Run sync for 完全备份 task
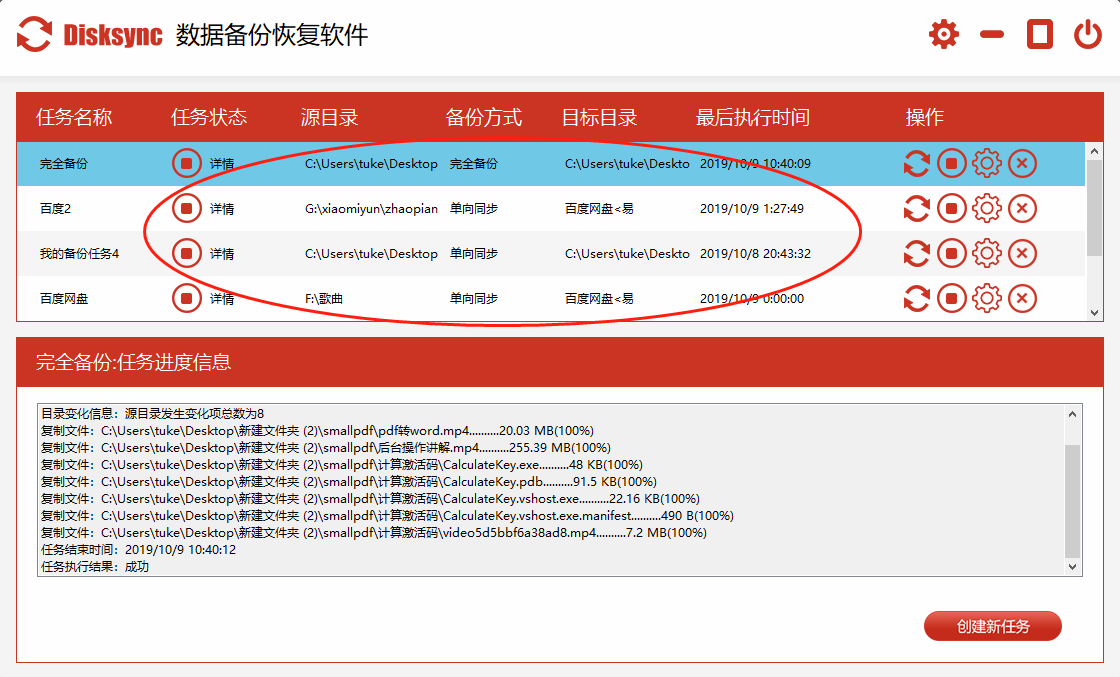 point(916,163)
